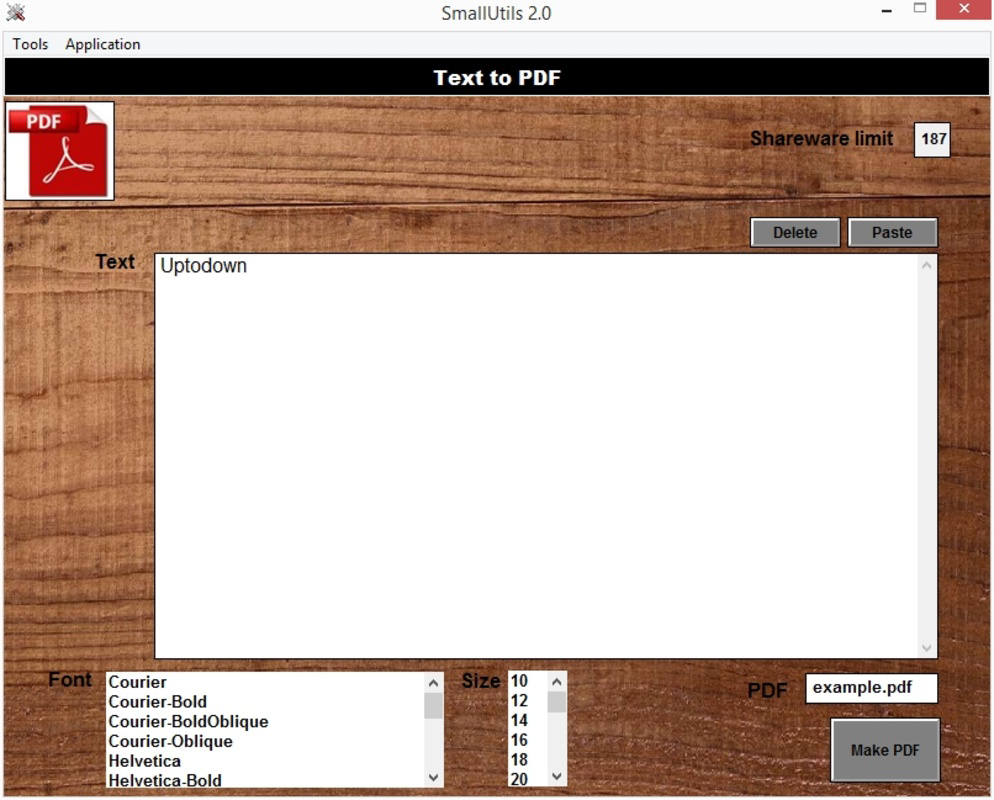The height and width of the screenshot is (800, 994).
Task: Select Courier-Bold font
Action: [265, 702]
